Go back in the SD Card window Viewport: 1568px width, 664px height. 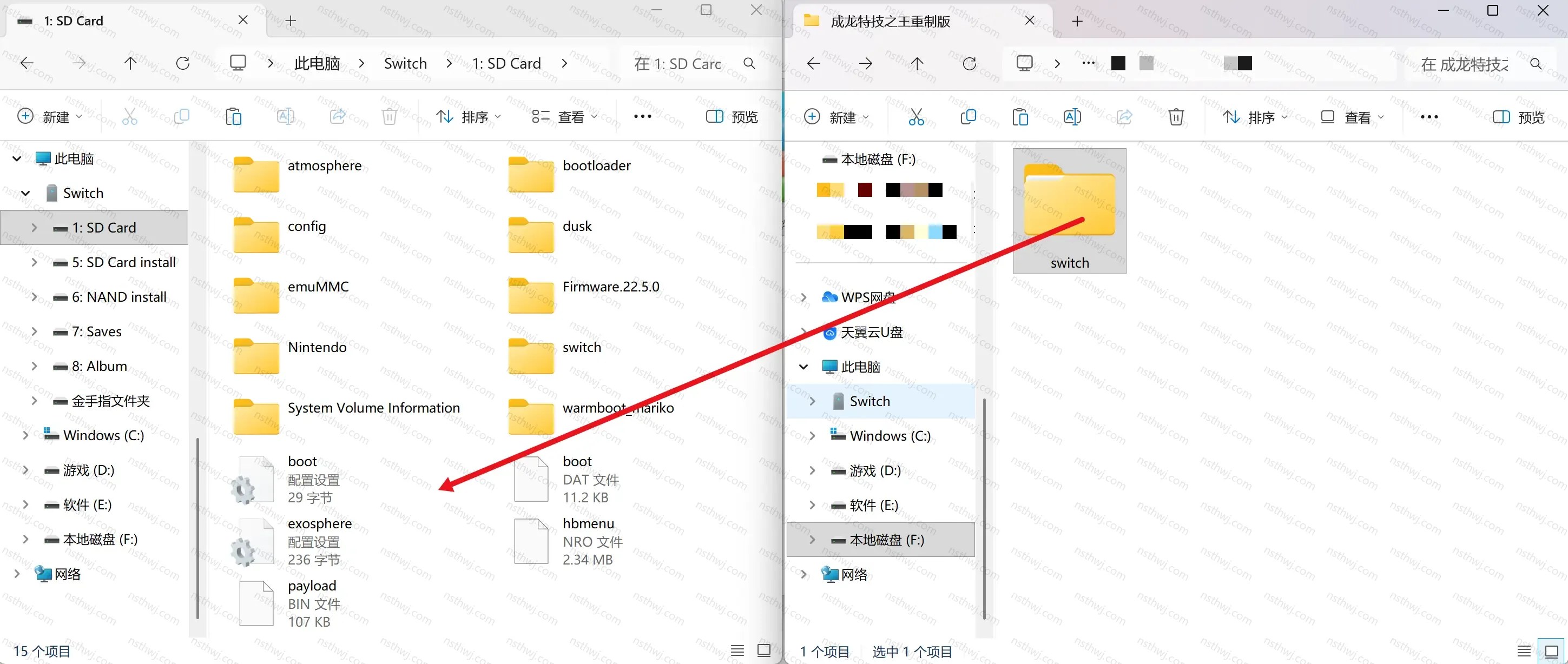point(27,63)
